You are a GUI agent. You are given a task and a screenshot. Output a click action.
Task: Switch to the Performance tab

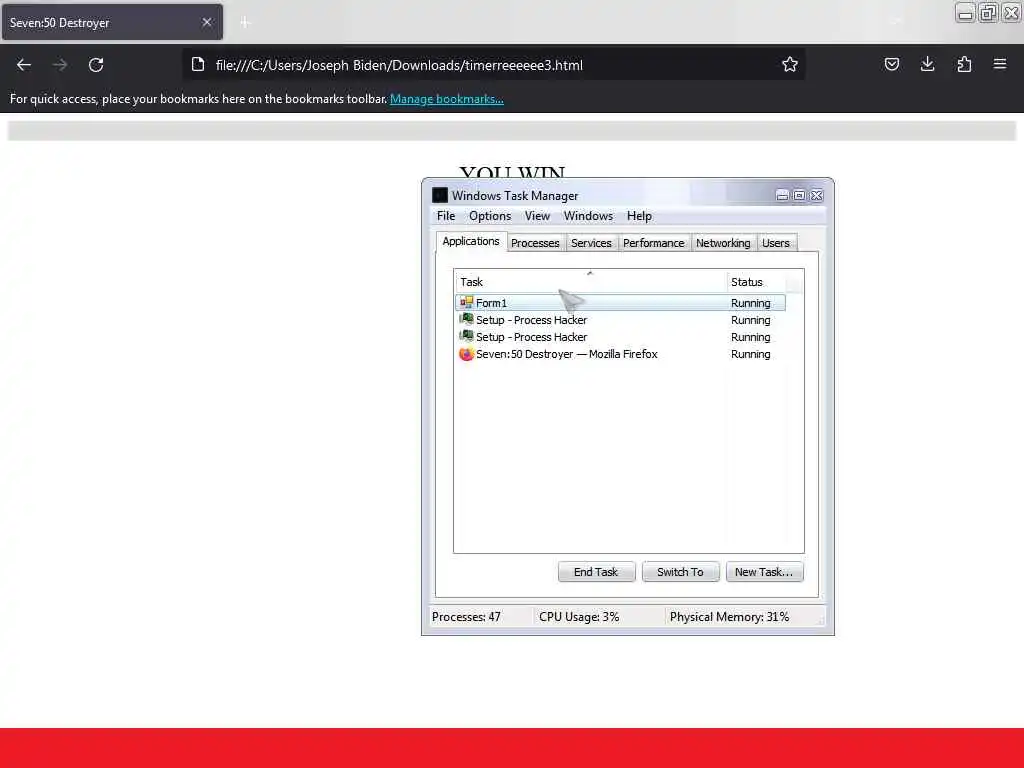click(x=654, y=243)
